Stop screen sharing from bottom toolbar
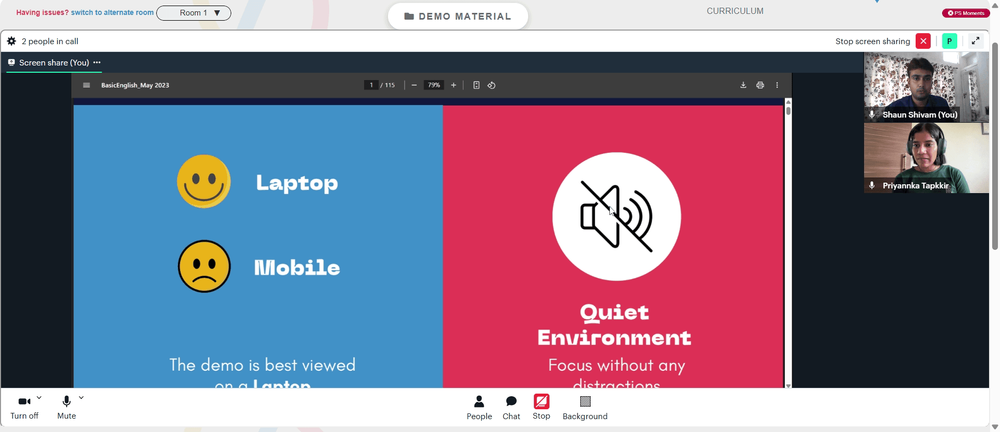Image resolution: width=1000 pixels, height=432 pixels. click(541, 407)
